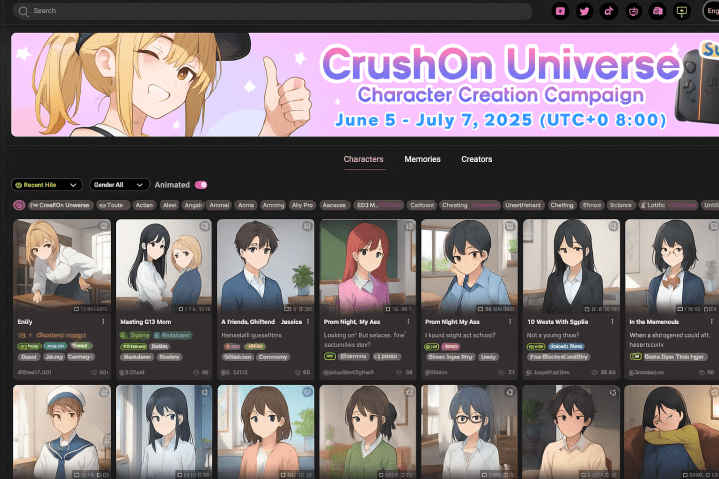Open three-dot menu on I kpund sdght card

pyautogui.click(x=510, y=322)
